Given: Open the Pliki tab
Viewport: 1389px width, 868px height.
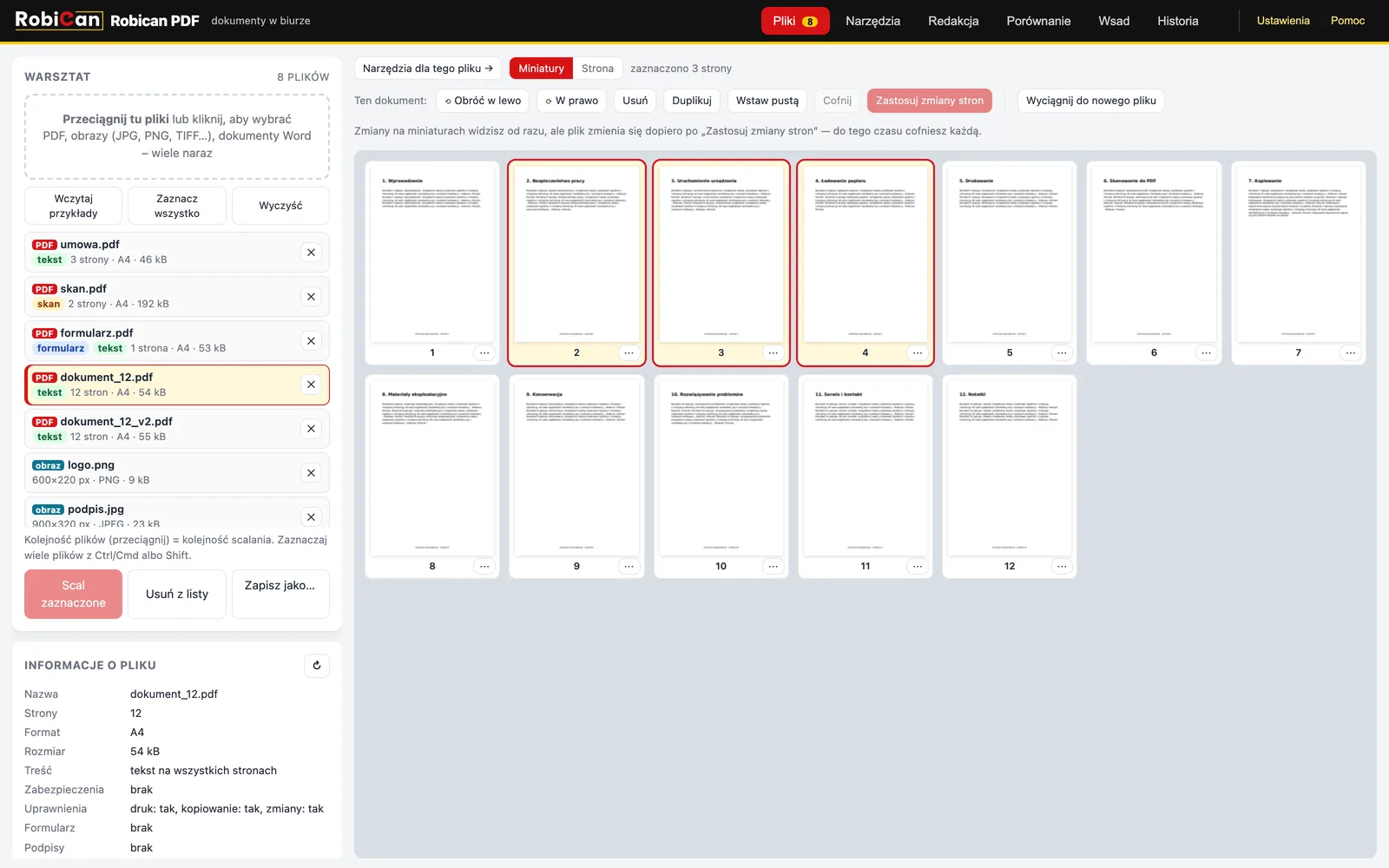Looking at the screenshot, I should [x=795, y=21].
